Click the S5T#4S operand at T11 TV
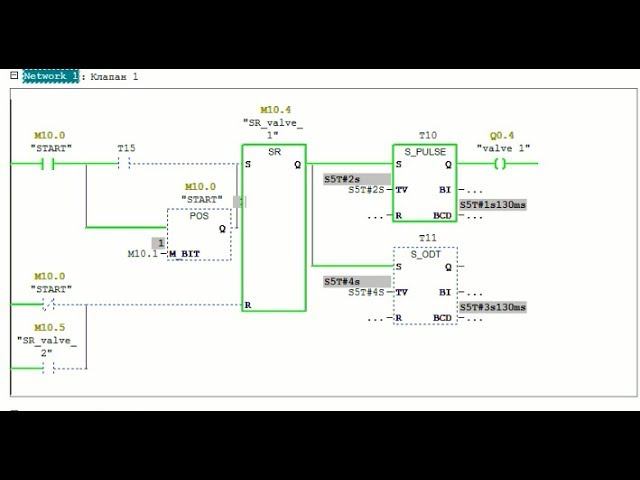Screen dimensions: 640x480 click(x=366, y=292)
